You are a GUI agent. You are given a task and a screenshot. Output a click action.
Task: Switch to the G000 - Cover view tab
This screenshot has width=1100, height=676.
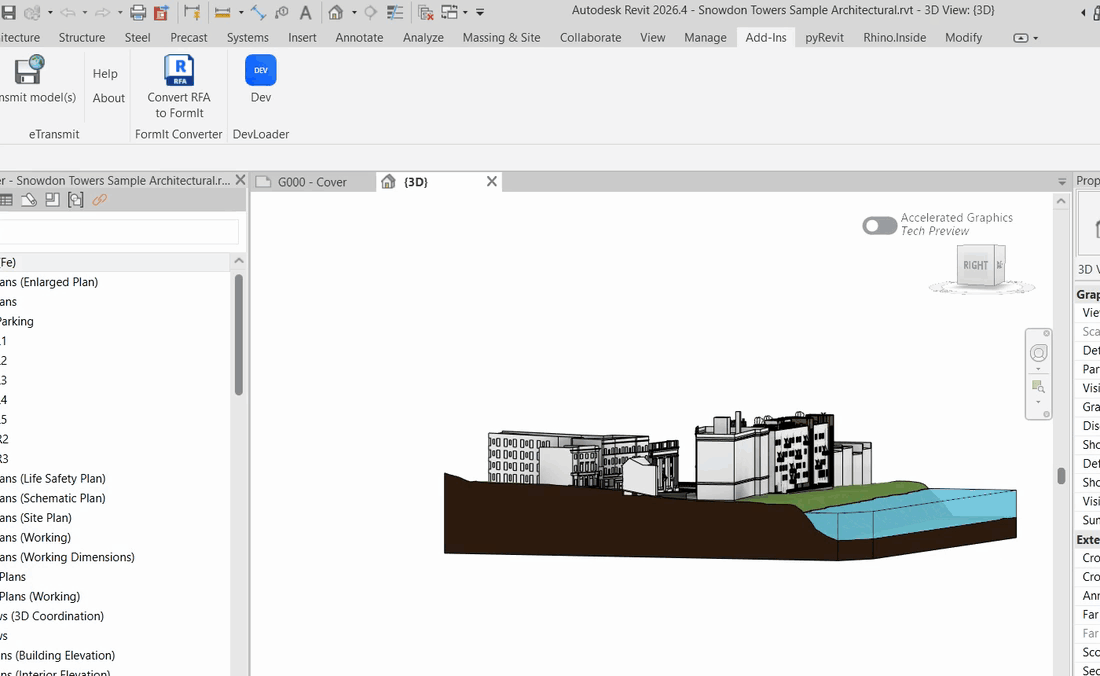tap(312, 182)
